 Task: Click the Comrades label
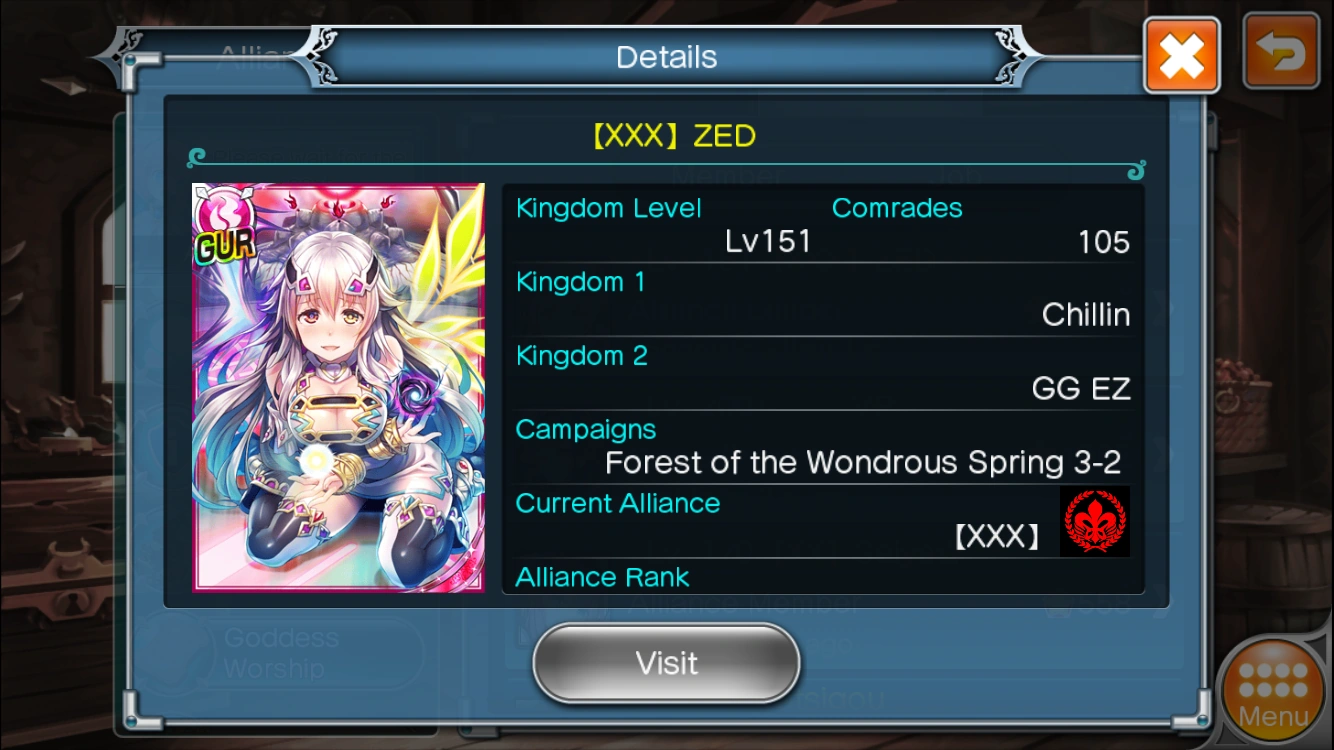coord(897,208)
